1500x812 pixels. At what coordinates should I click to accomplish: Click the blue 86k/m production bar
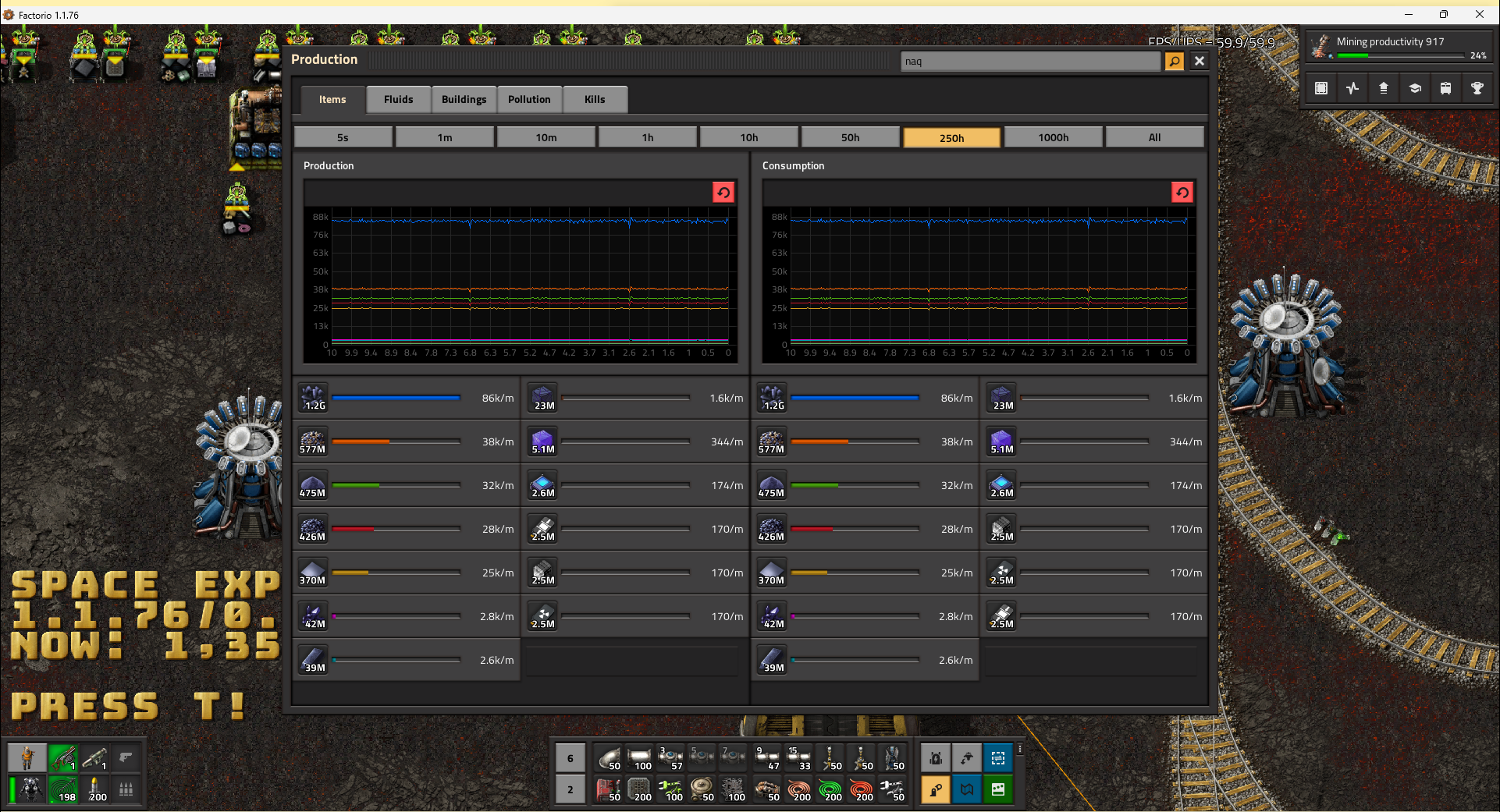[x=396, y=398]
